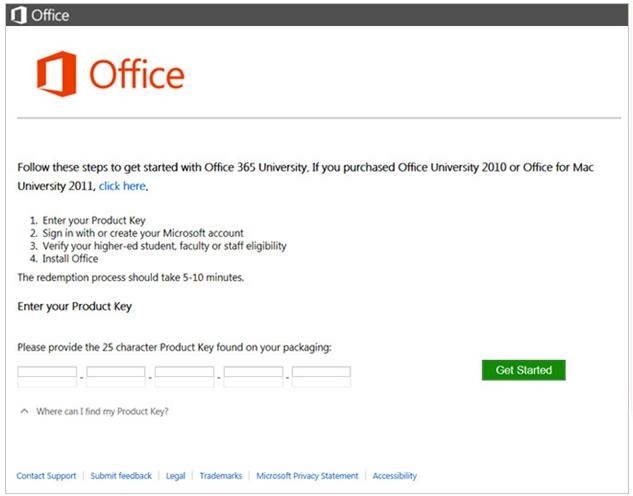
Task: Click the green Get Started button
Action: (524, 370)
